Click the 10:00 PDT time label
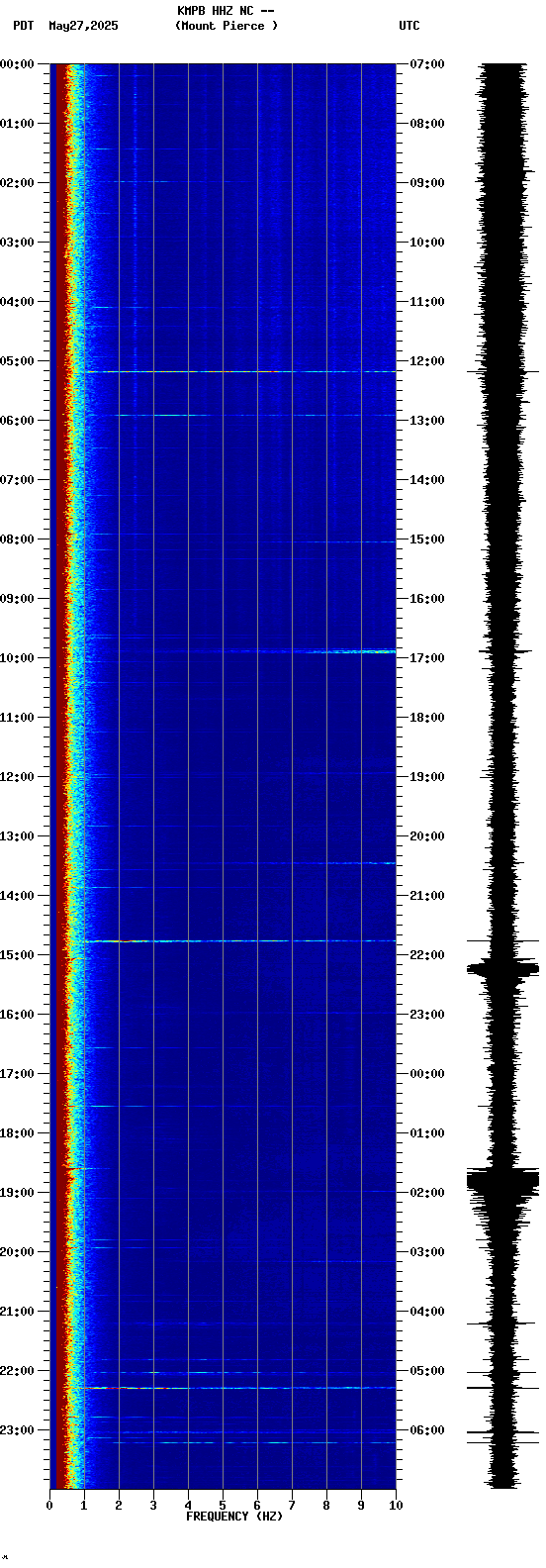 18,658
